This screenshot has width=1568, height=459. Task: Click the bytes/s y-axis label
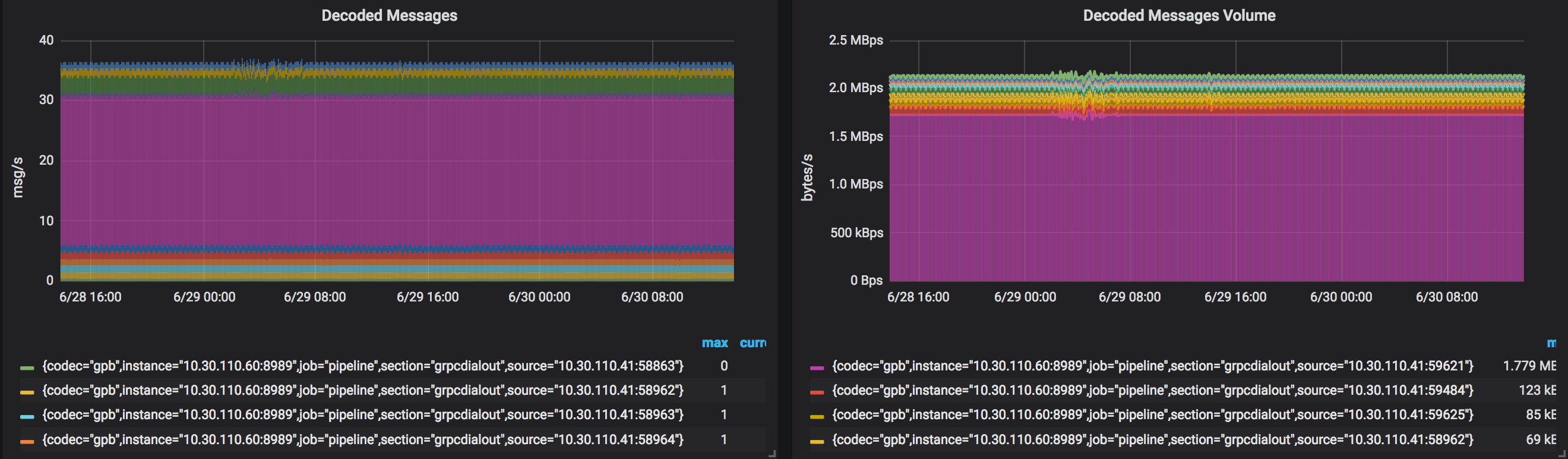click(807, 177)
